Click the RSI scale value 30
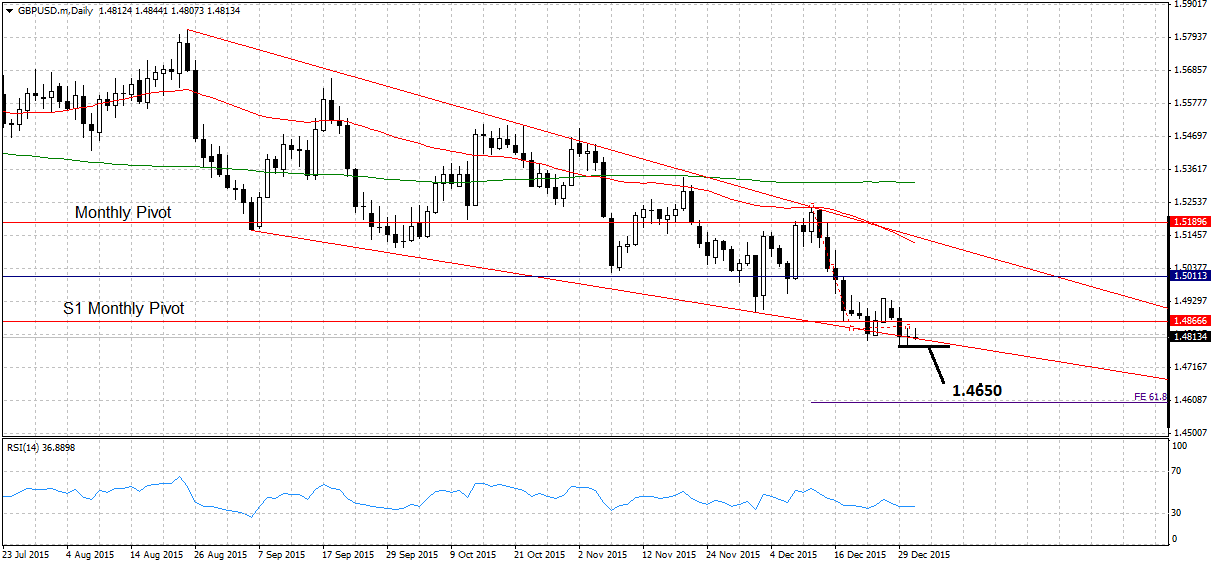Image resolution: width=1211 pixels, height=563 pixels. point(1178,513)
